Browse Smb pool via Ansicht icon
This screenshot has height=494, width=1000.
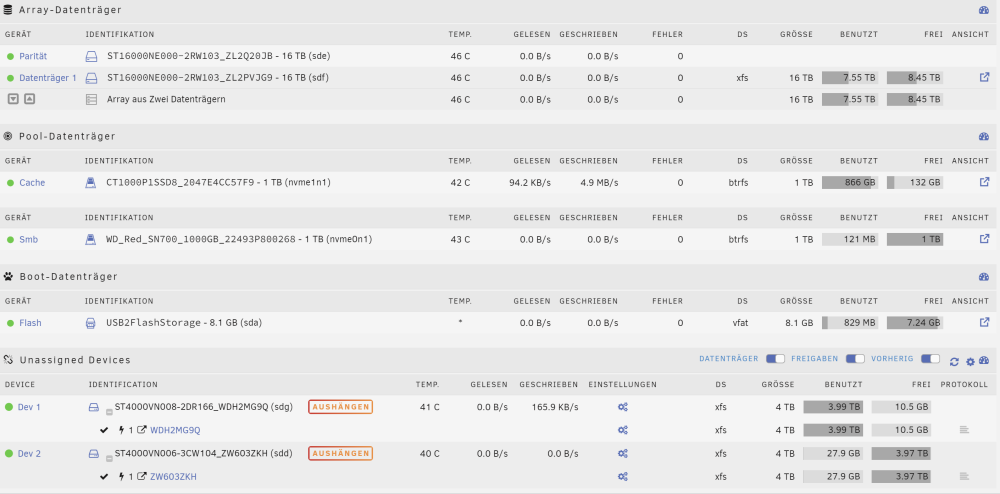pyautogui.click(x=984, y=239)
